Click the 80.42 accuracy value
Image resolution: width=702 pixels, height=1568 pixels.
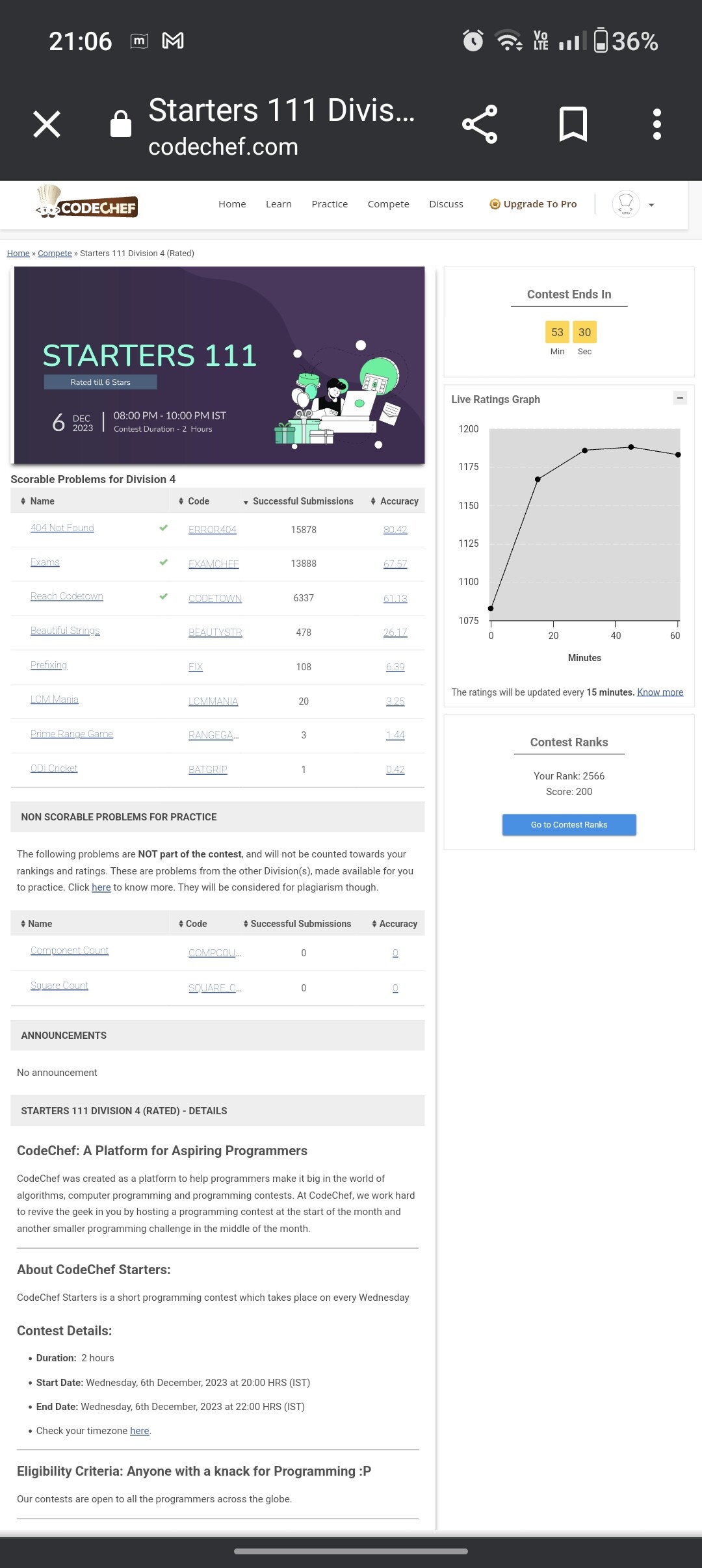[x=395, y=530]
